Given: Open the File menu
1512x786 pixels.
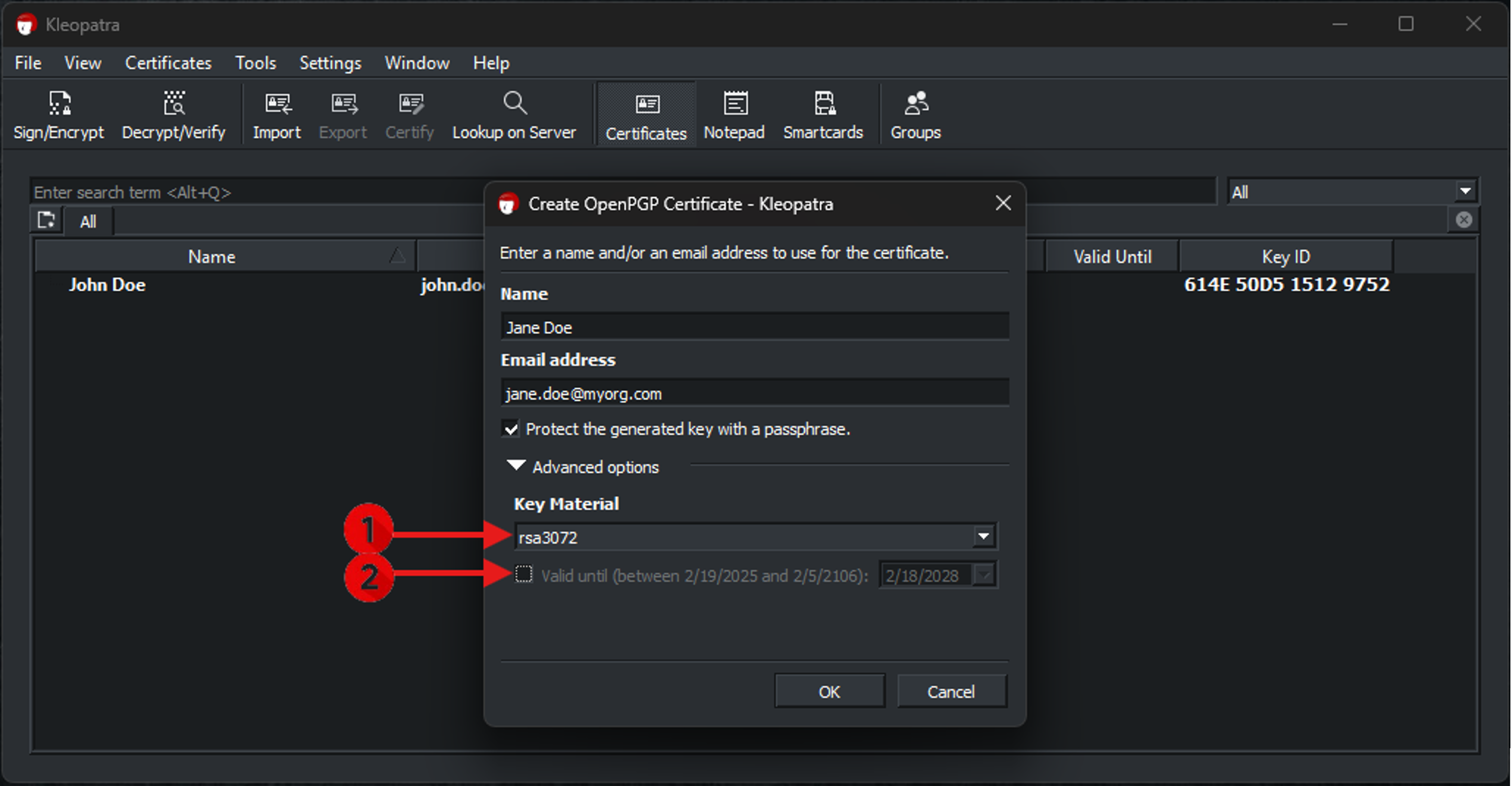Looking at the screenshot, I should coord(28,63).
